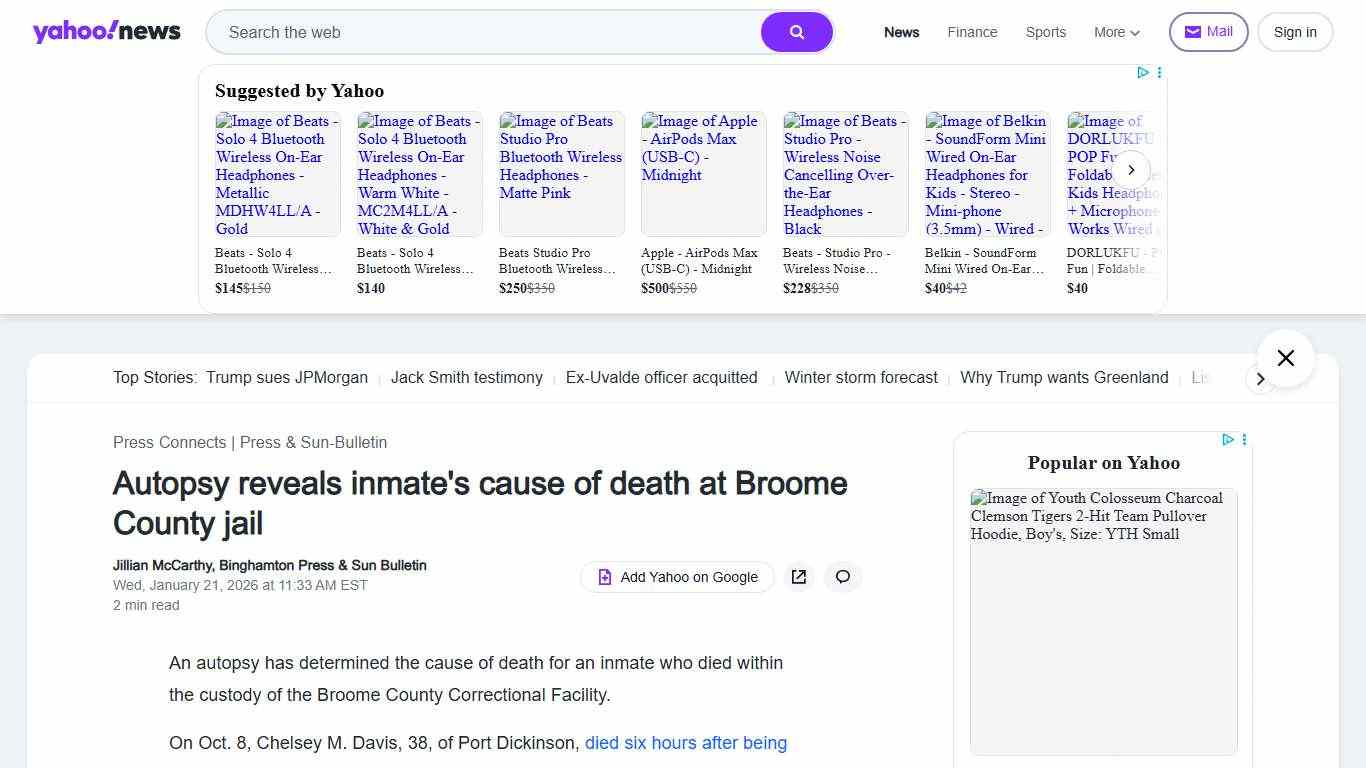
Task: Select the Yahoo News logo
Action: pos(106,31)
